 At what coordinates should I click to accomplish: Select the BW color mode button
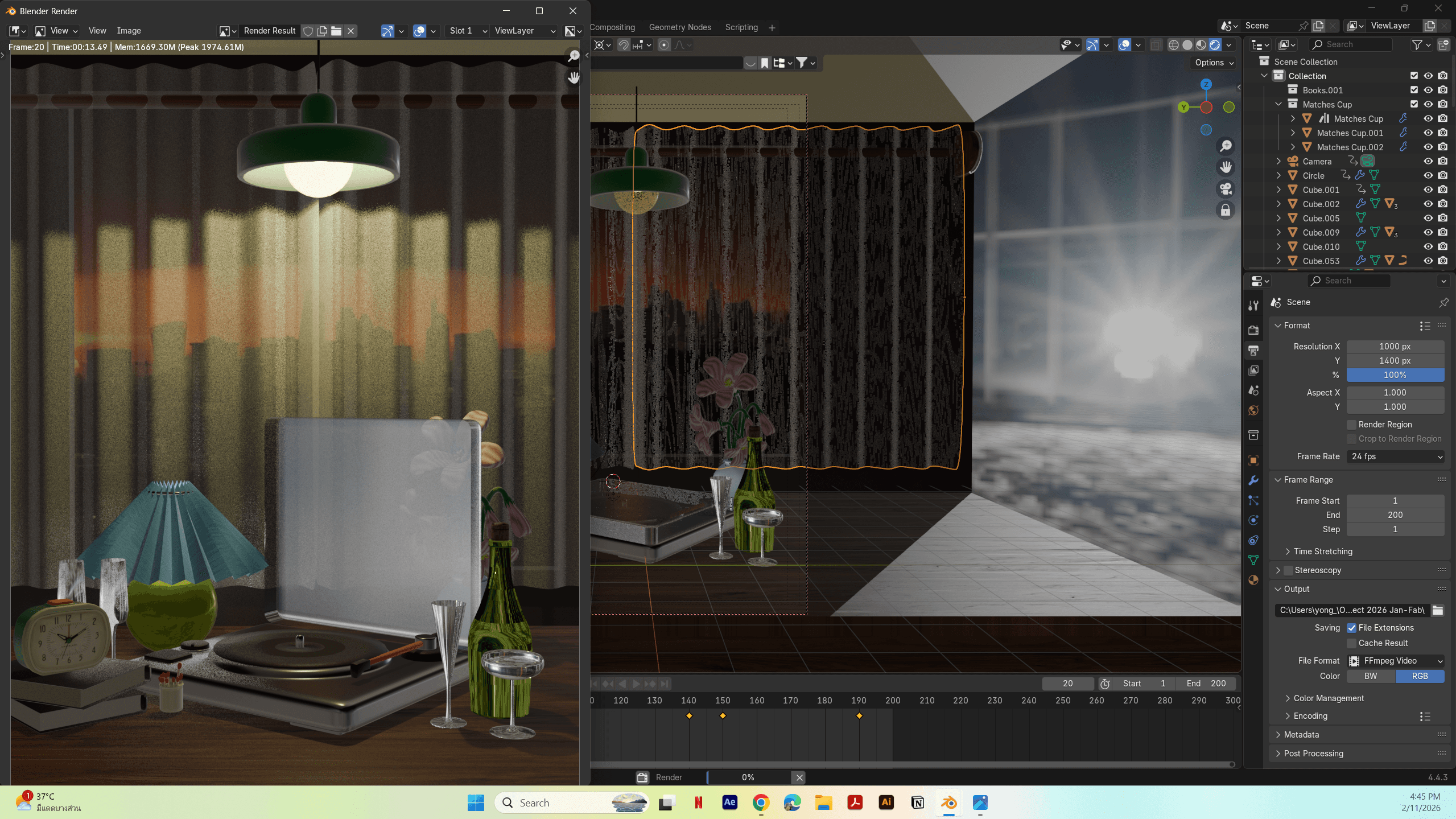pyautogui.click(x=1371, y=676)
